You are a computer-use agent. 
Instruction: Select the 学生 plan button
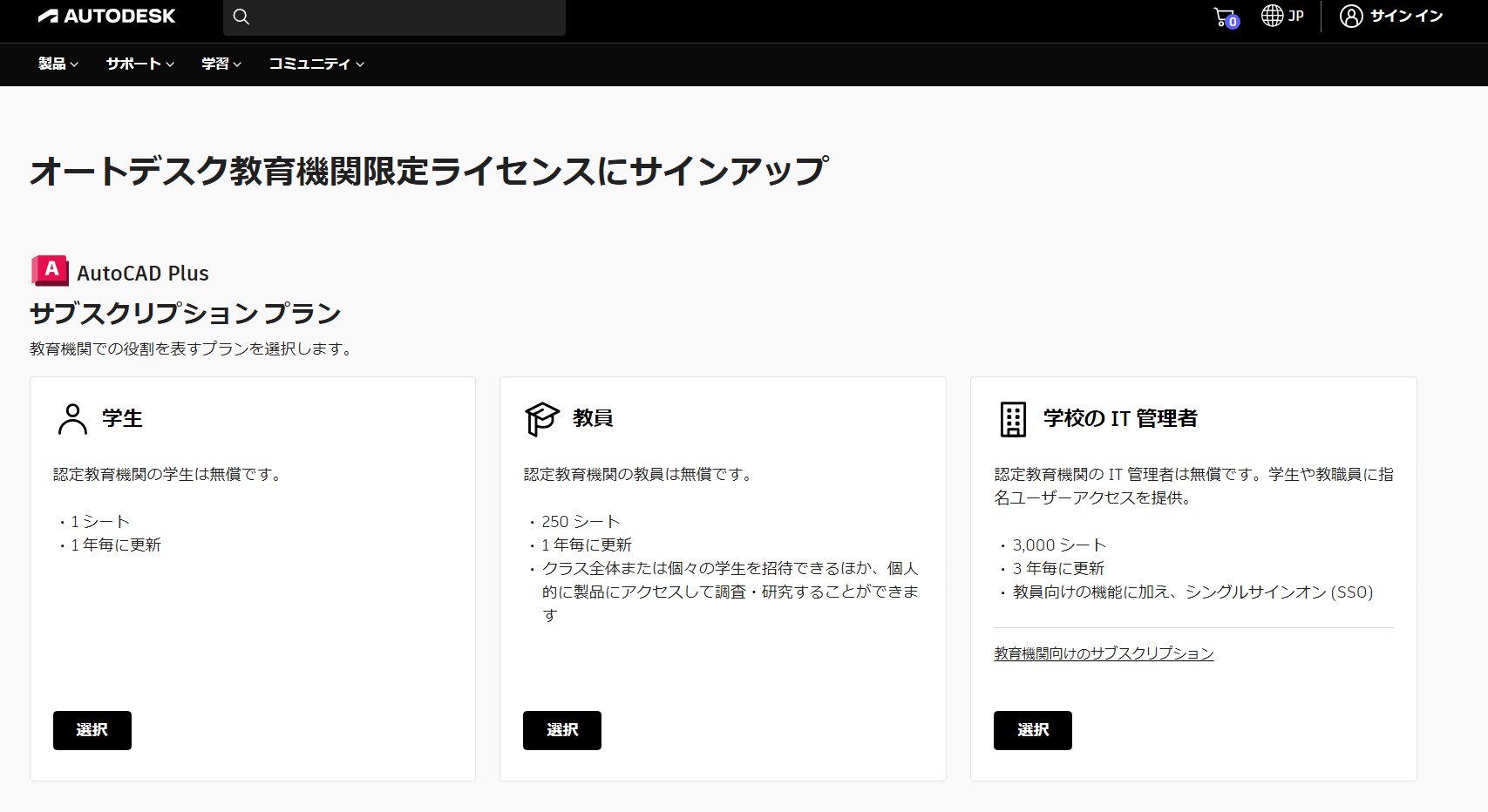pyautogui.click(x=92, y=730)
